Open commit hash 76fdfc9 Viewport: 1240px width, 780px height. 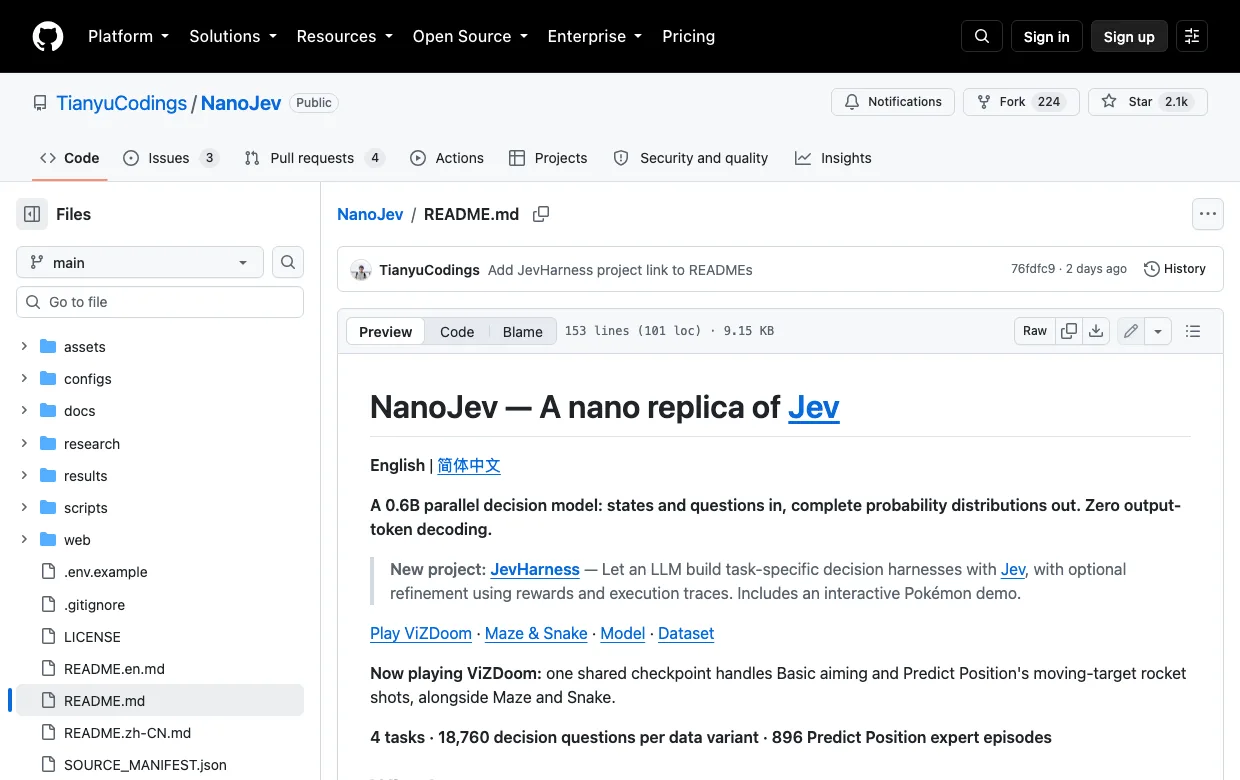[x=1033, y=269]
